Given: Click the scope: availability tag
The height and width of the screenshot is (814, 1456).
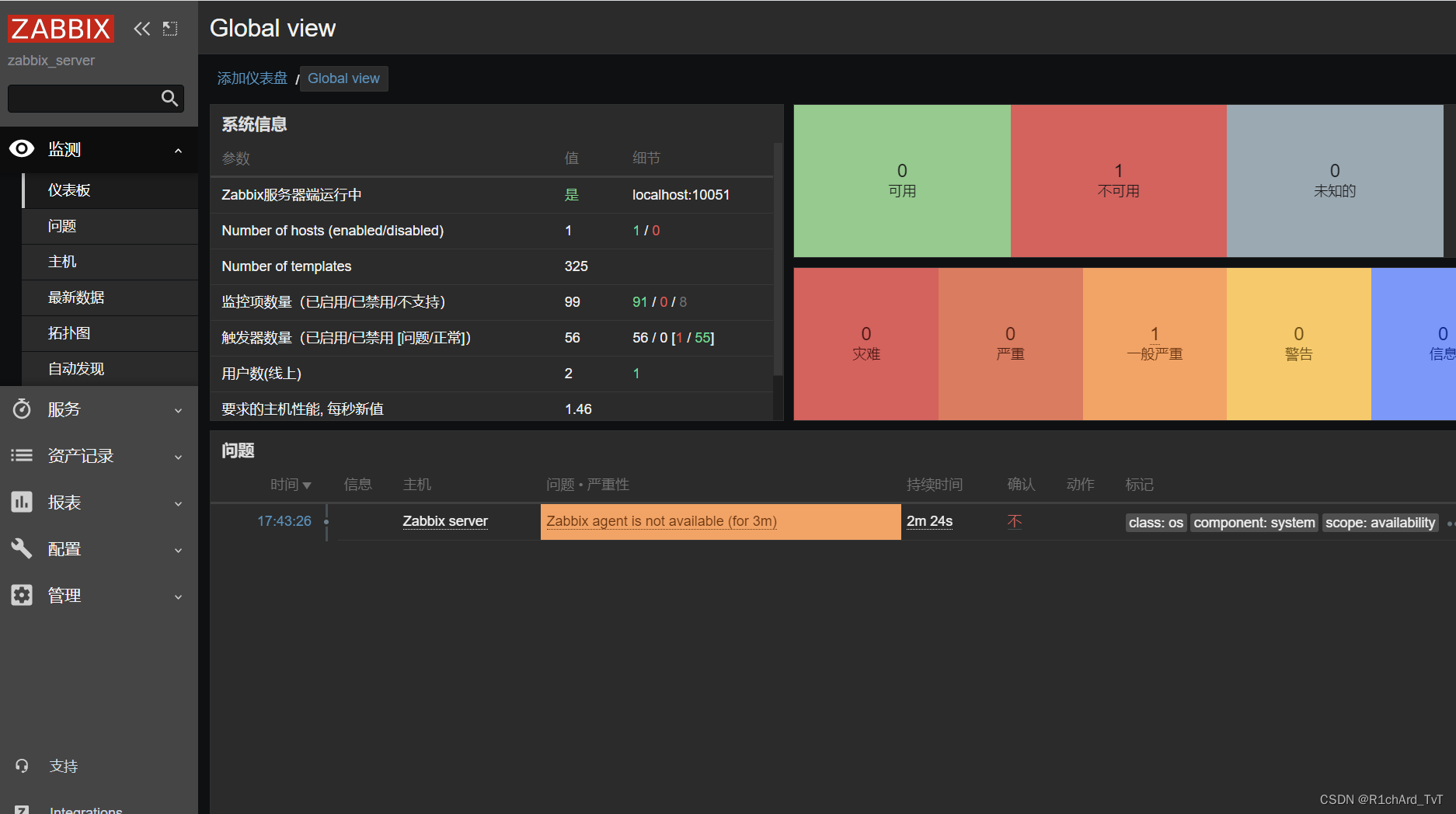Looking at the screenshot, I should click(x=1380, y=522).
